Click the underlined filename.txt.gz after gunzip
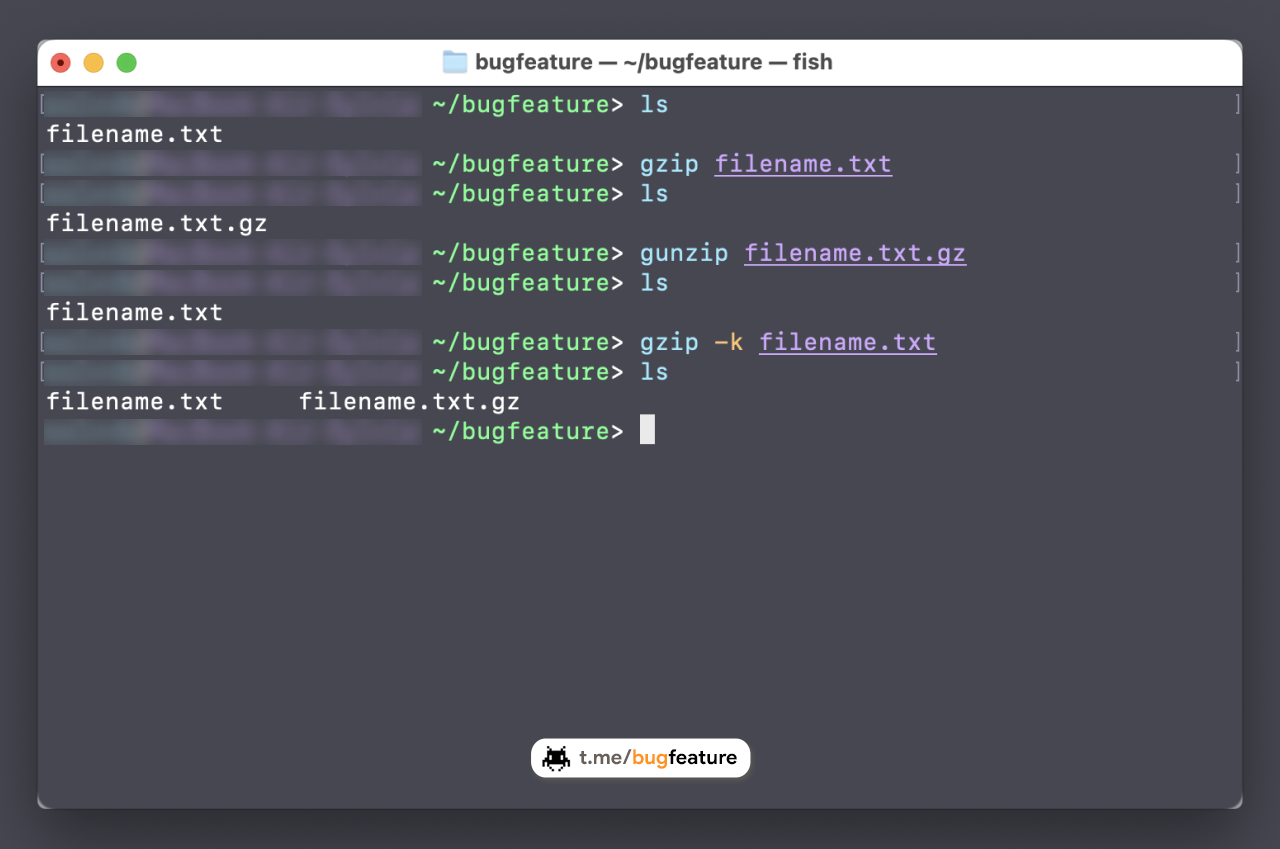 pos(855,253)
